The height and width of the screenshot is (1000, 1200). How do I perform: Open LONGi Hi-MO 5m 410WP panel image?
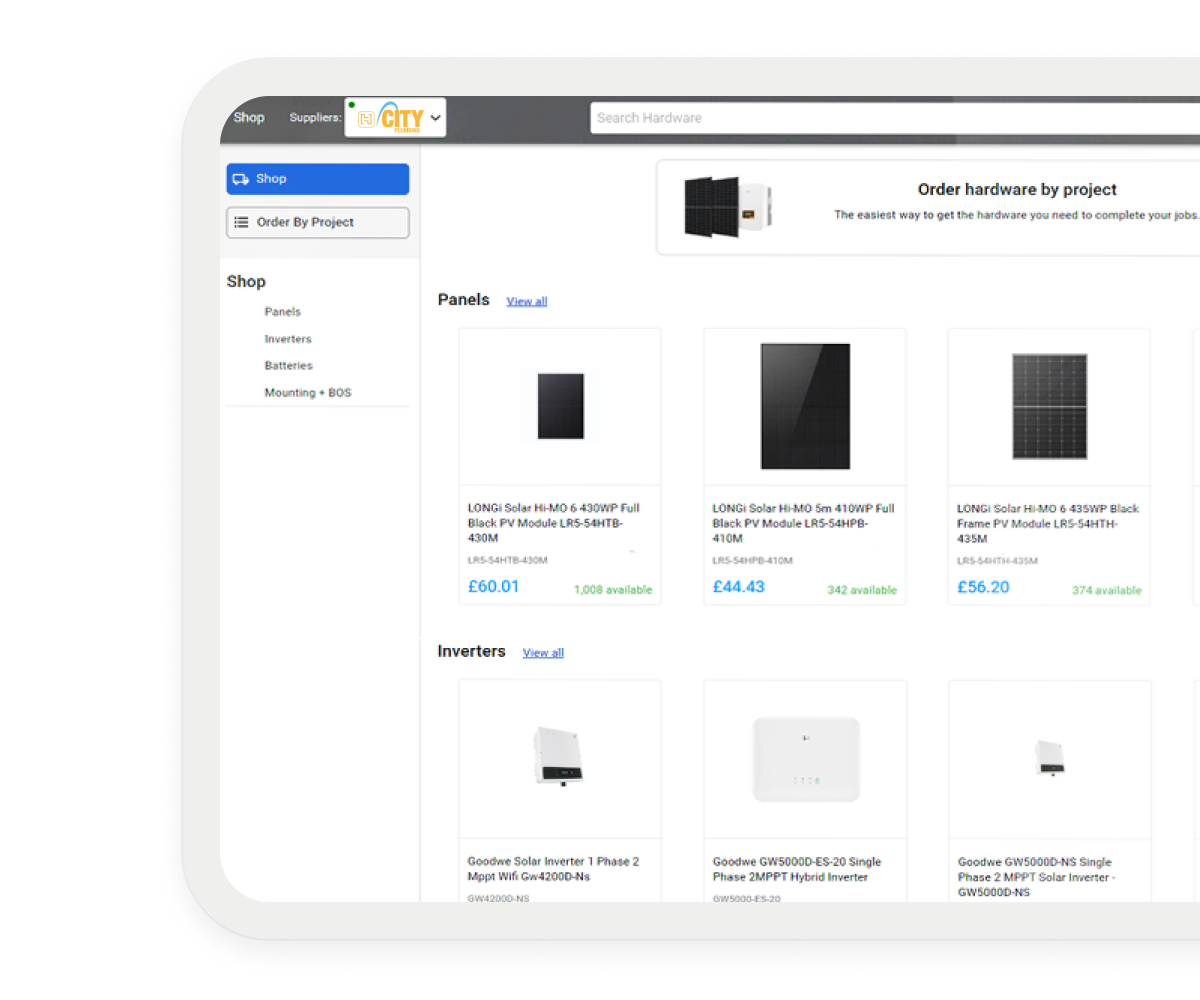click(x=805, y=406)
